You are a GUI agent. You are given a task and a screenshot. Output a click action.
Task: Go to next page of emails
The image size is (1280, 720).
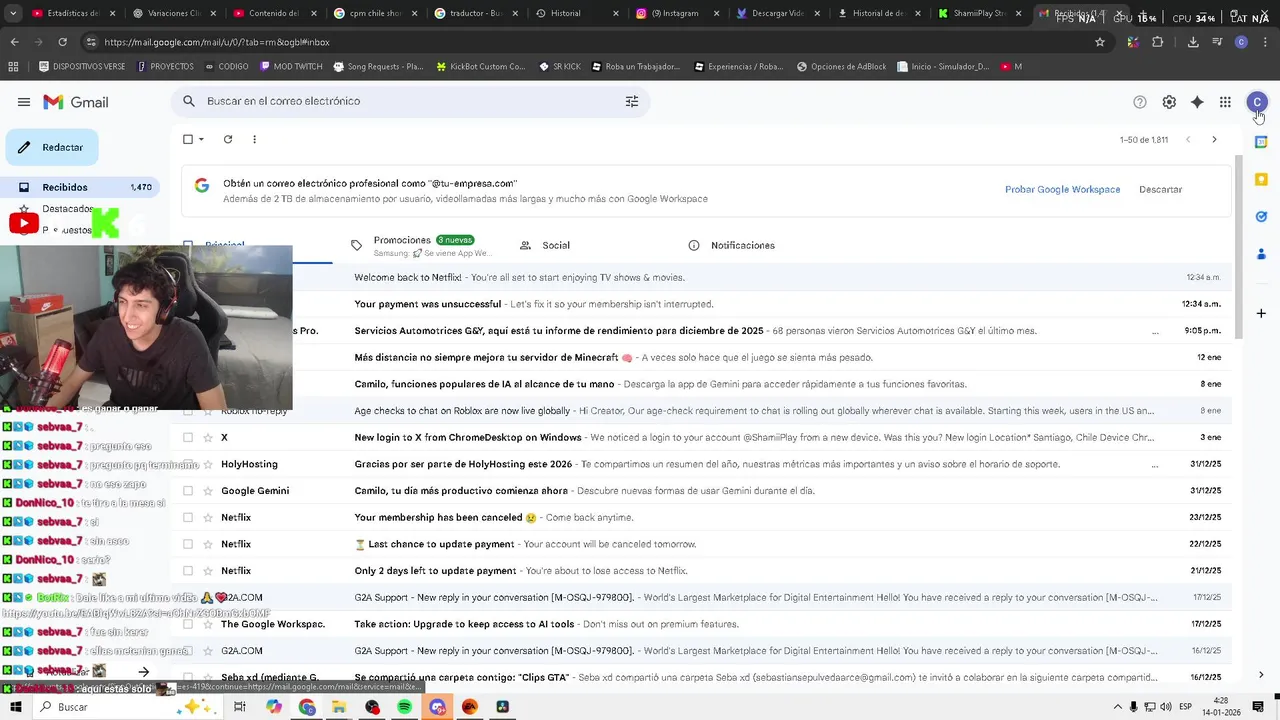coord(1214,139)
